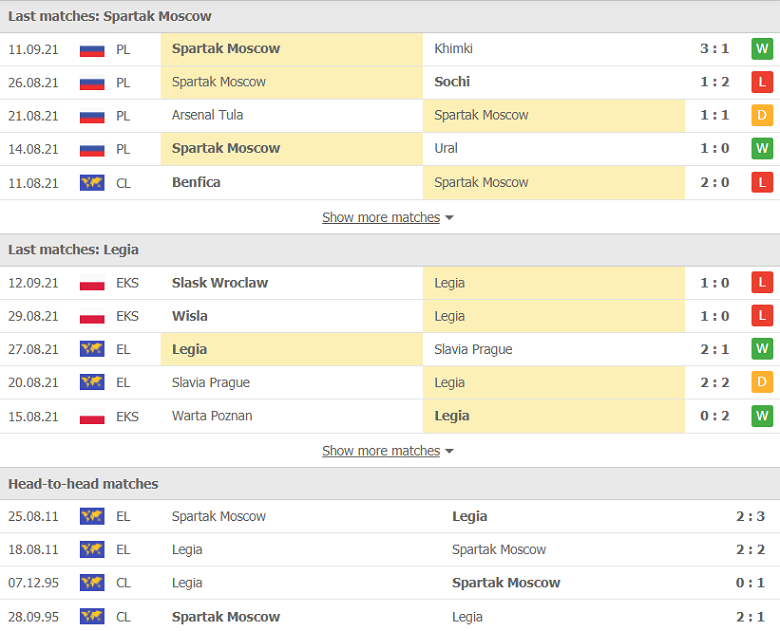This screenshot has height=631, width=780.
Task: Click 1 : 1 score of Arsenal Tula match
Action: pos(714,115)
